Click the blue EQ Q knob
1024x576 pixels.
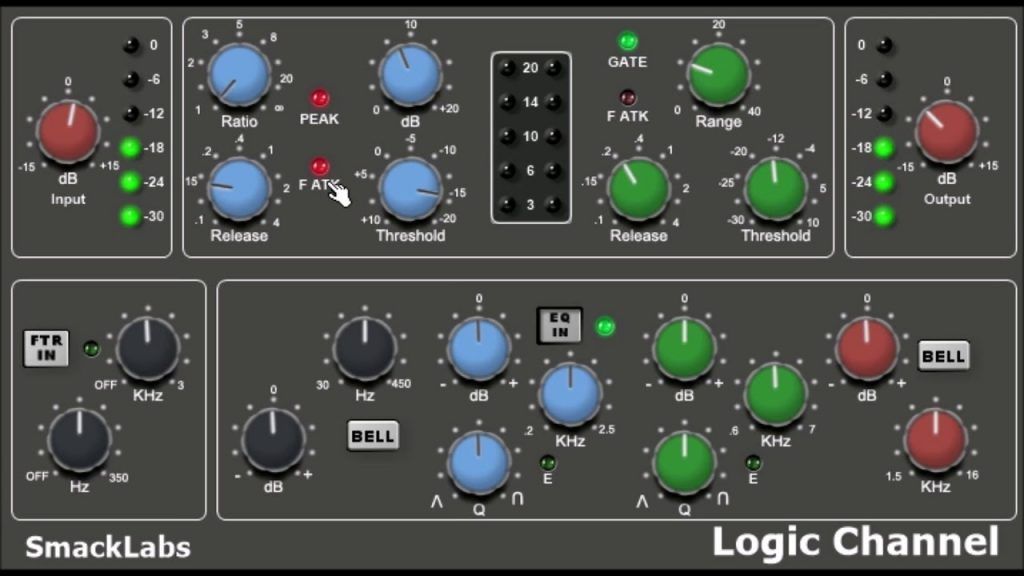click(478, 463)
